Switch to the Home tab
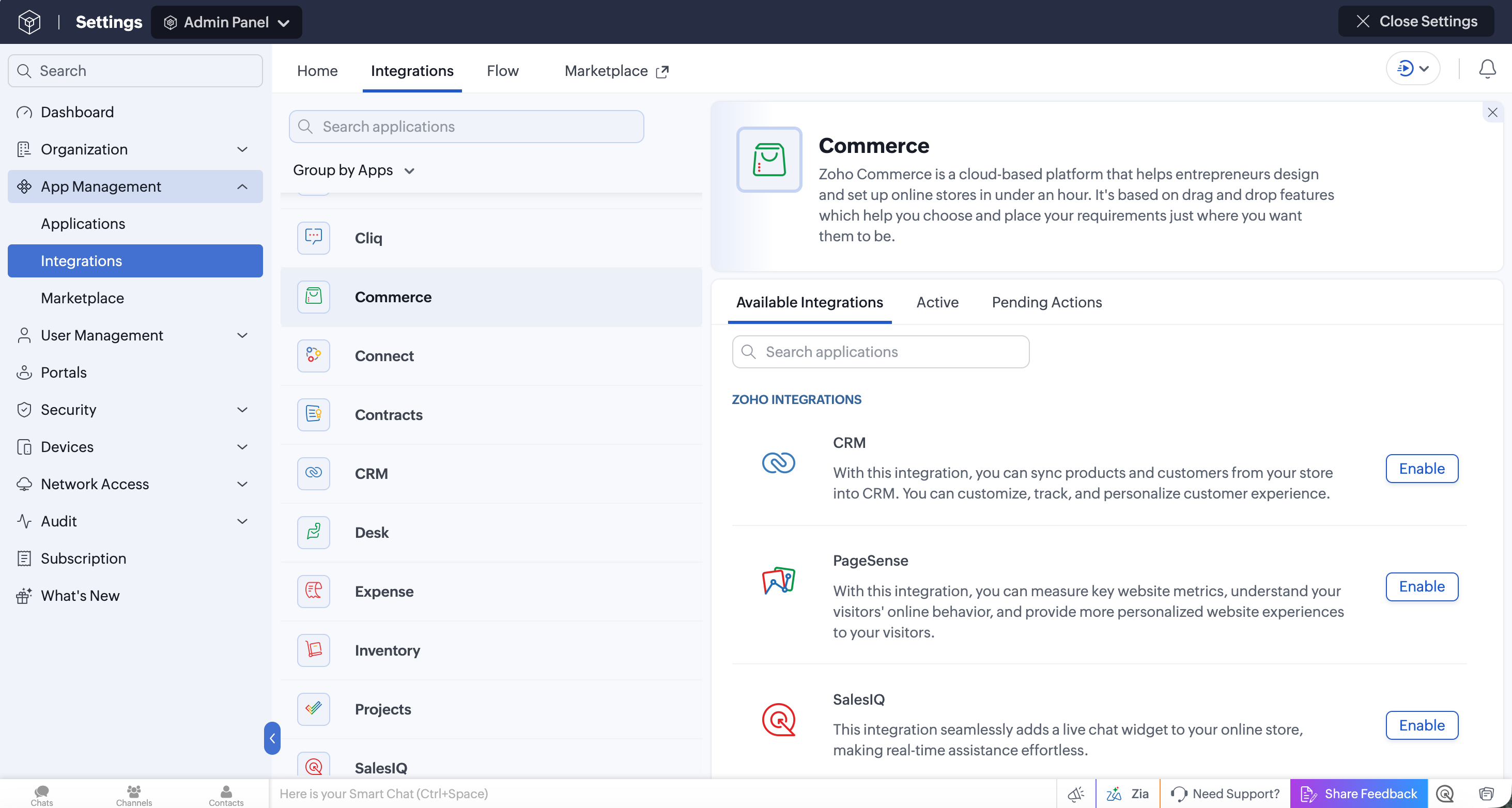The width and height of the screenshot is (1512, 808). [317, 71]
